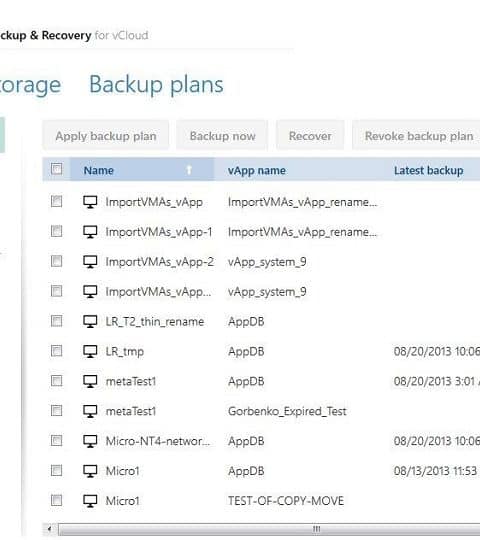This screenshot has width=480, height=540.
Task: Click the Backup now button
Action: click(x=222, y=135)
